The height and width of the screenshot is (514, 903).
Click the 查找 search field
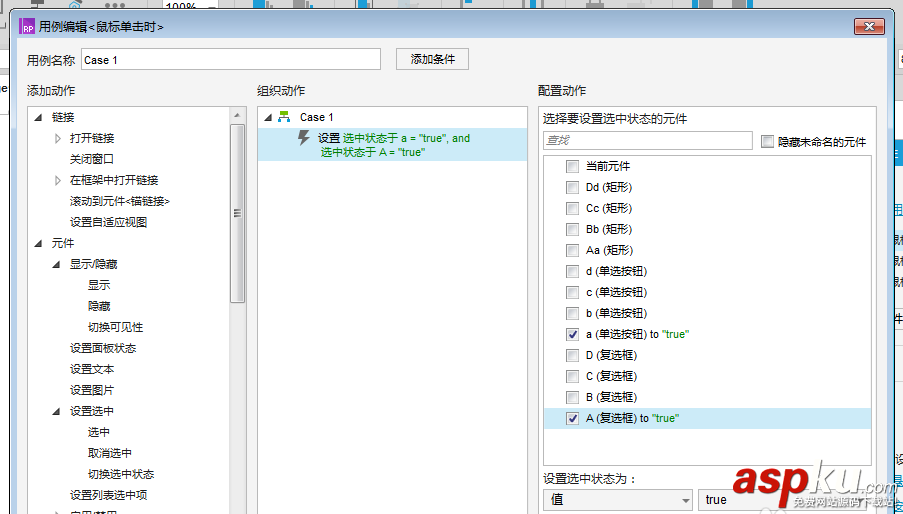tap(648, 140)
